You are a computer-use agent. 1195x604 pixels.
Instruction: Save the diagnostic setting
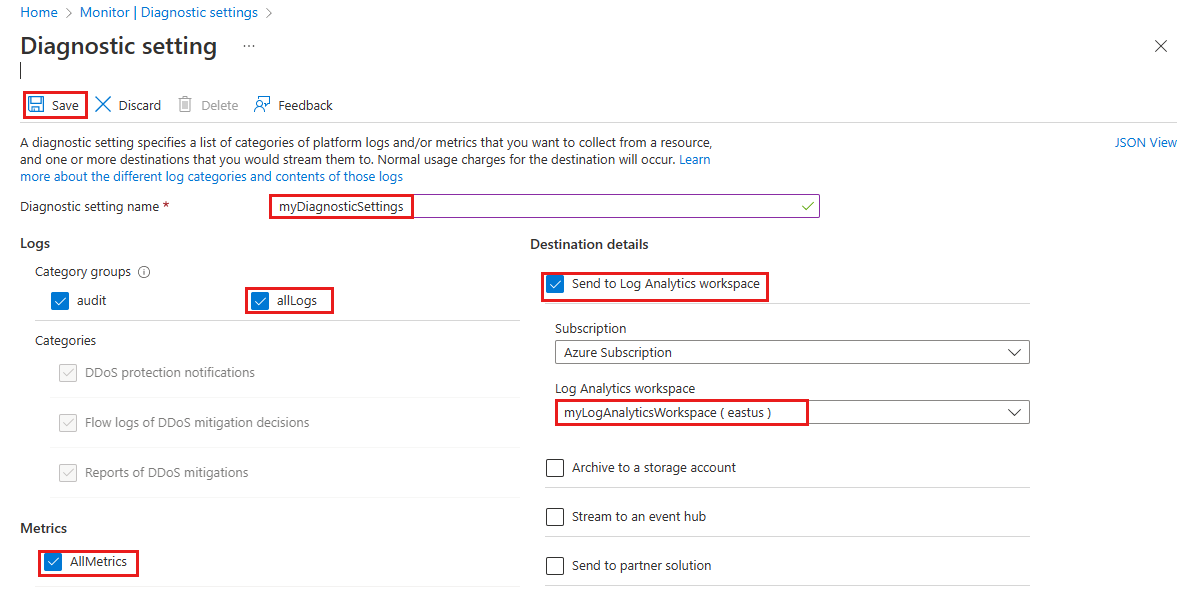click(54, 104)
